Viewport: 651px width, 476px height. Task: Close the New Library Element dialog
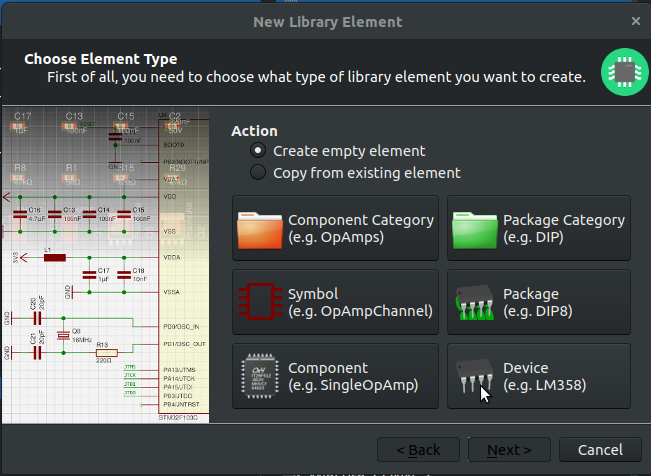636,21
